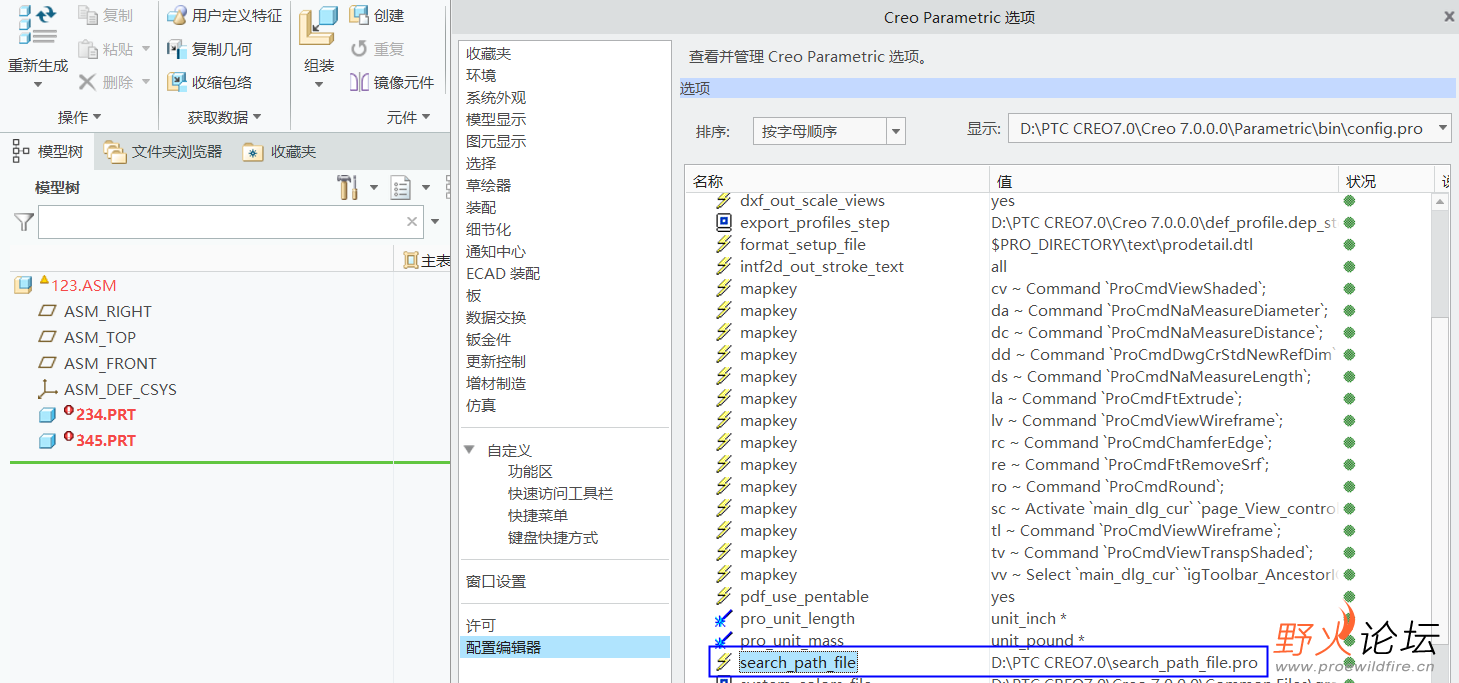Click the 名称 column header
This screenshot has height=683, width=1459.
coord(837,180)
